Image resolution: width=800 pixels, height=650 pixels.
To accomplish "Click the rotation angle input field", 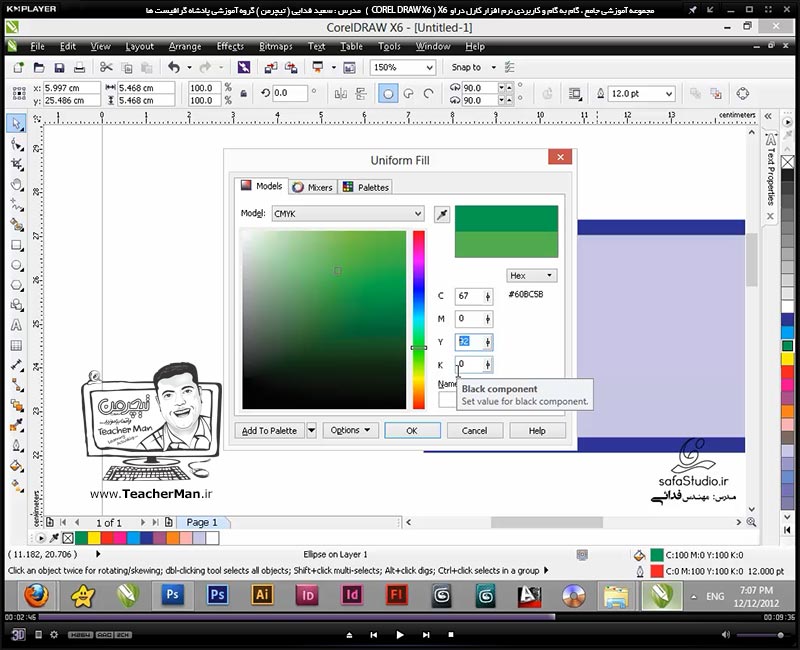I will (290, 93).
